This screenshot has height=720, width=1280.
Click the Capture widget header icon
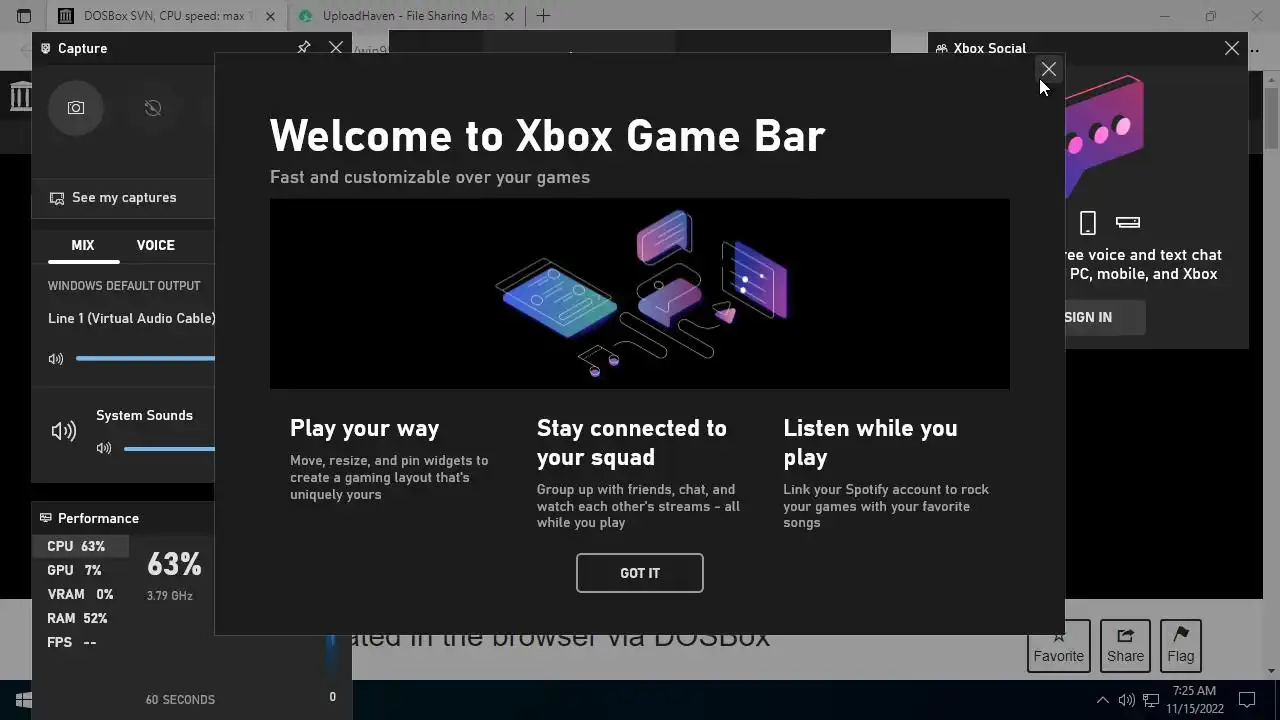pyautogui.click(x=46, y=48)
